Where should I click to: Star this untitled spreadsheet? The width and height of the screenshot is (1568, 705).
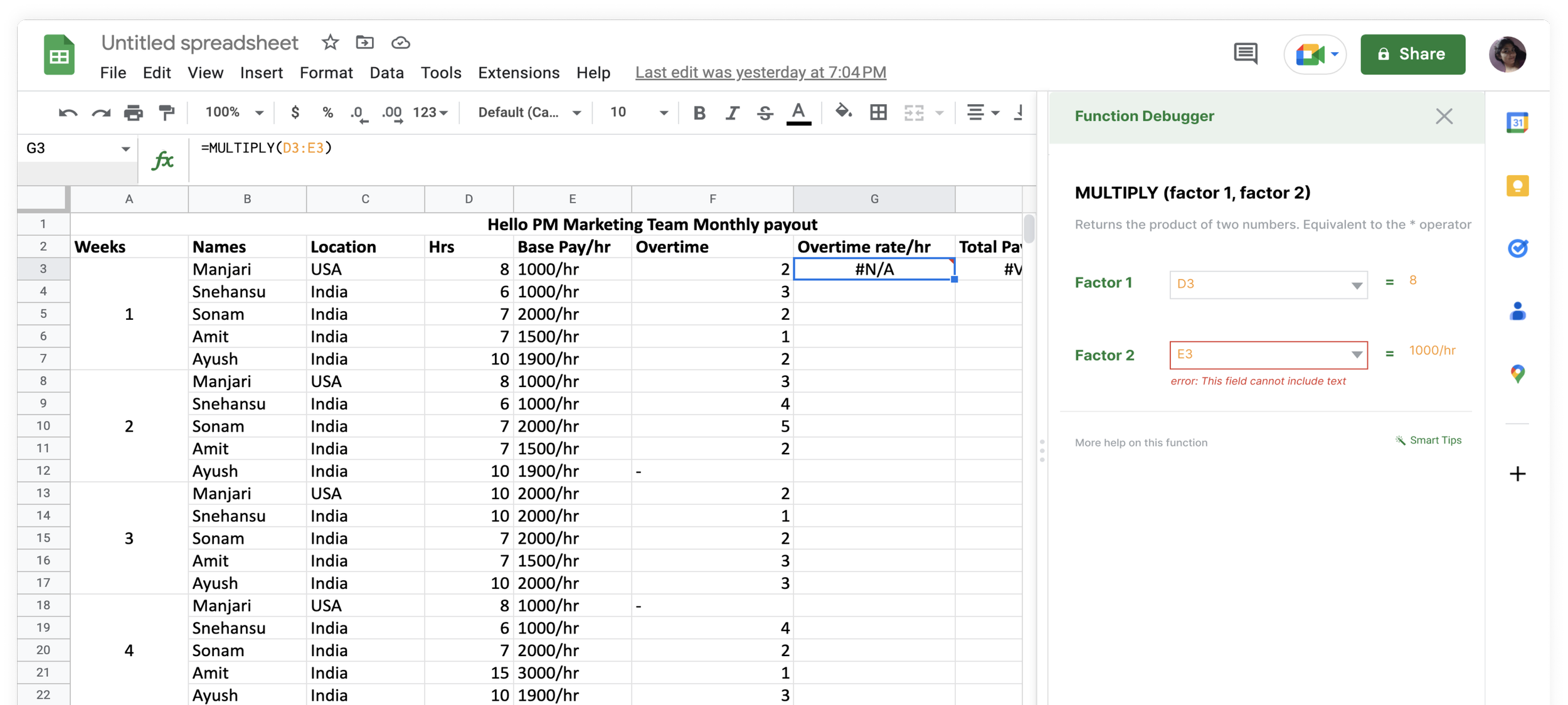coord(330,43)
